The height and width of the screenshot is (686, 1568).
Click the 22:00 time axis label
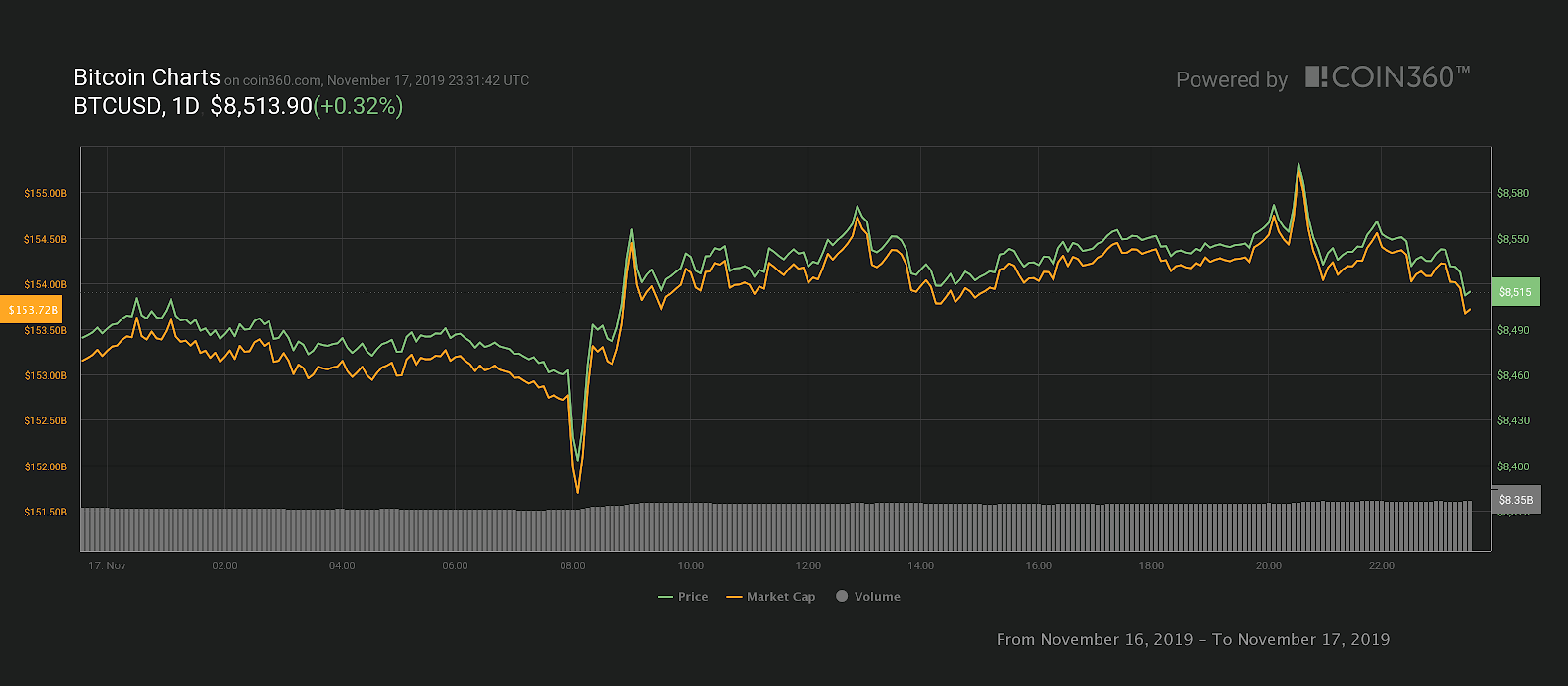click(x=1381, y=565)
